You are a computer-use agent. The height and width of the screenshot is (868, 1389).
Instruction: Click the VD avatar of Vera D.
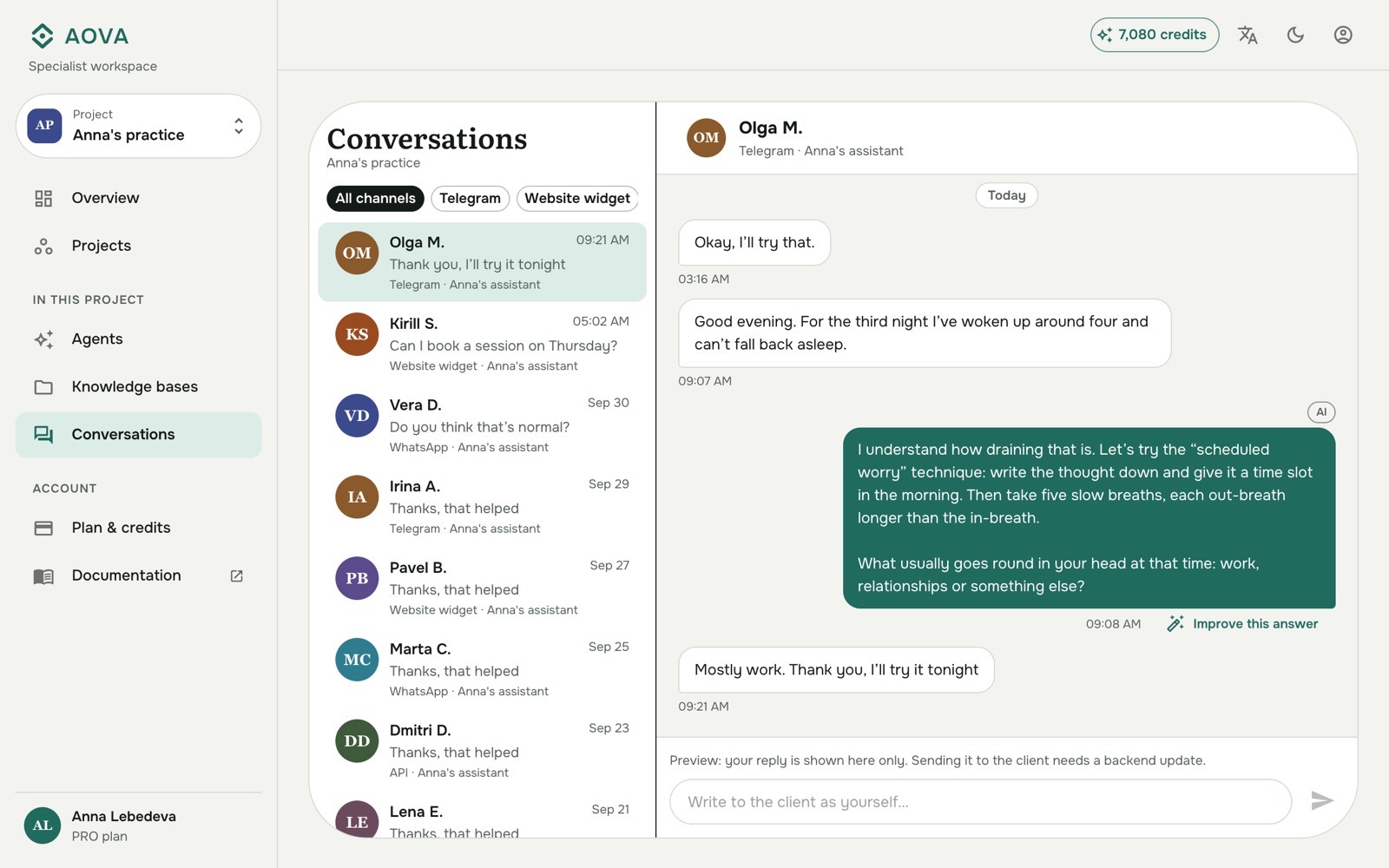pyautogui.click(x=357, y=416)
